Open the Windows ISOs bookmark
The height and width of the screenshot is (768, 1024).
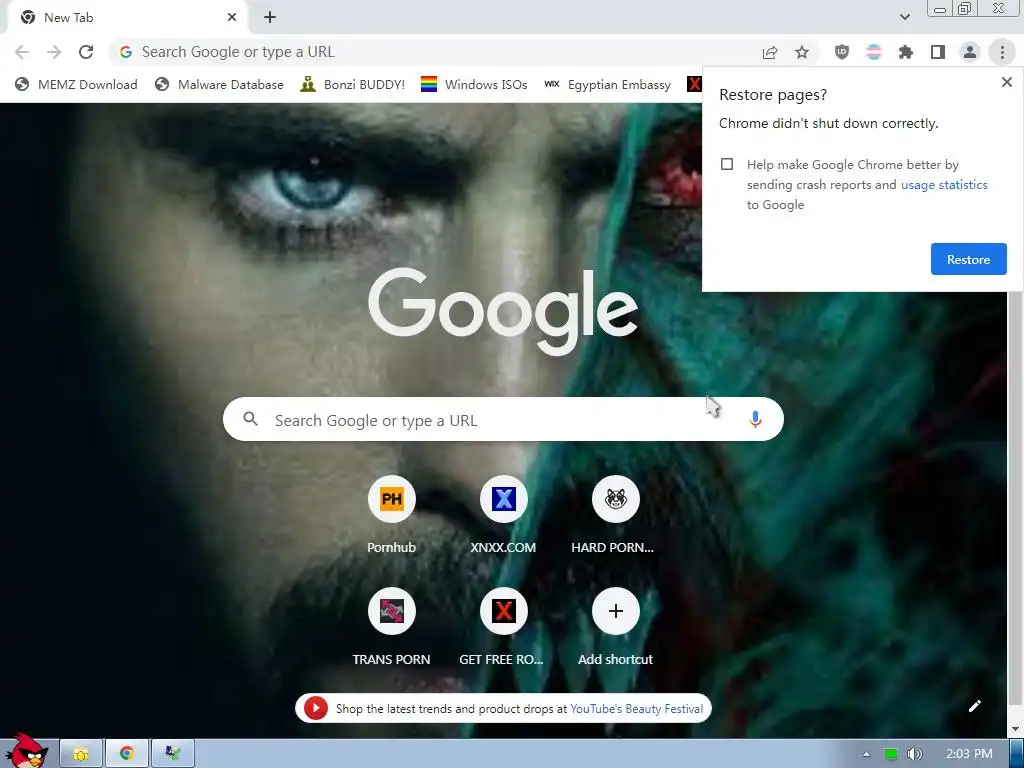pos(474,84)
